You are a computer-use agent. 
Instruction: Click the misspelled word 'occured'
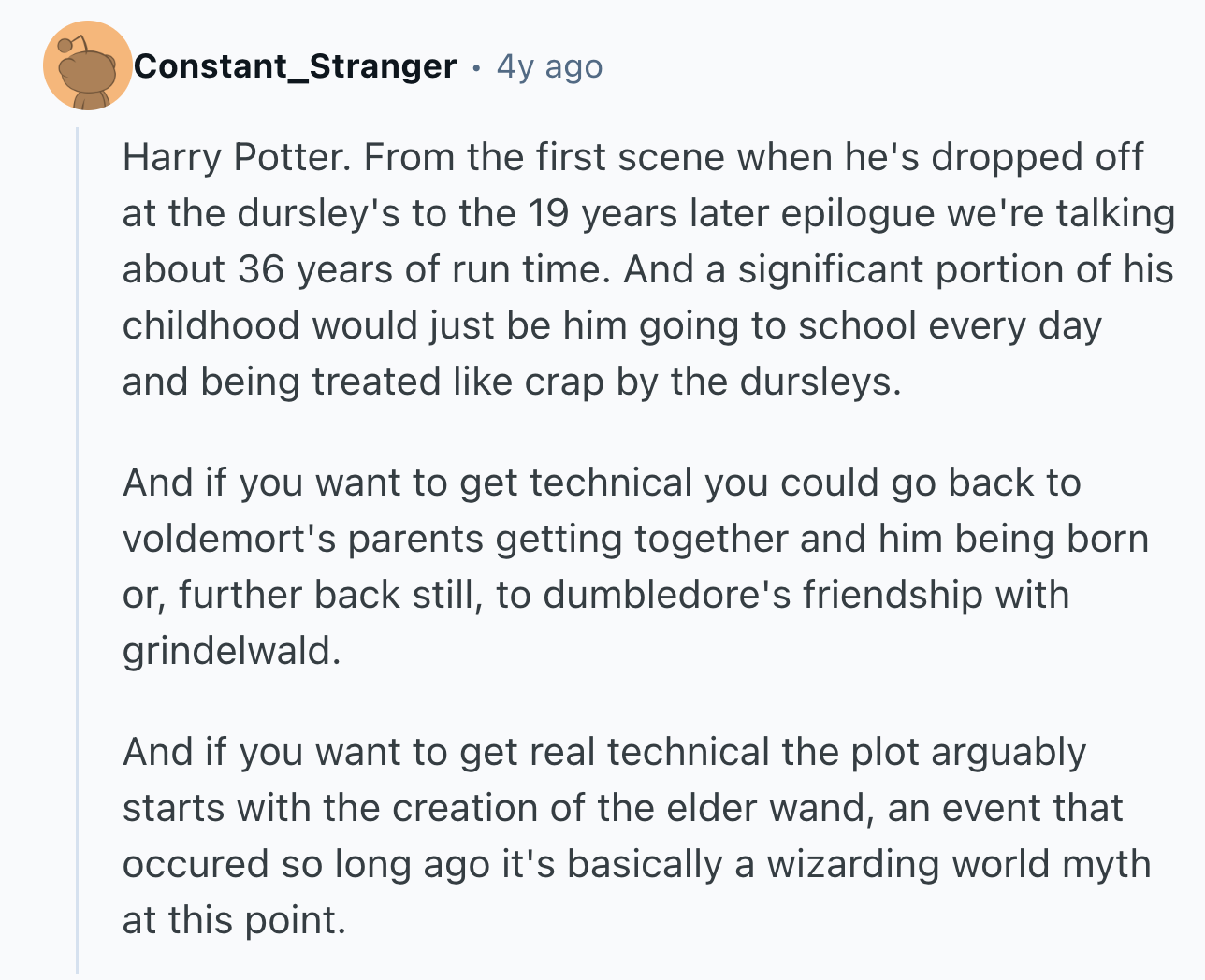tap(196, 864)
